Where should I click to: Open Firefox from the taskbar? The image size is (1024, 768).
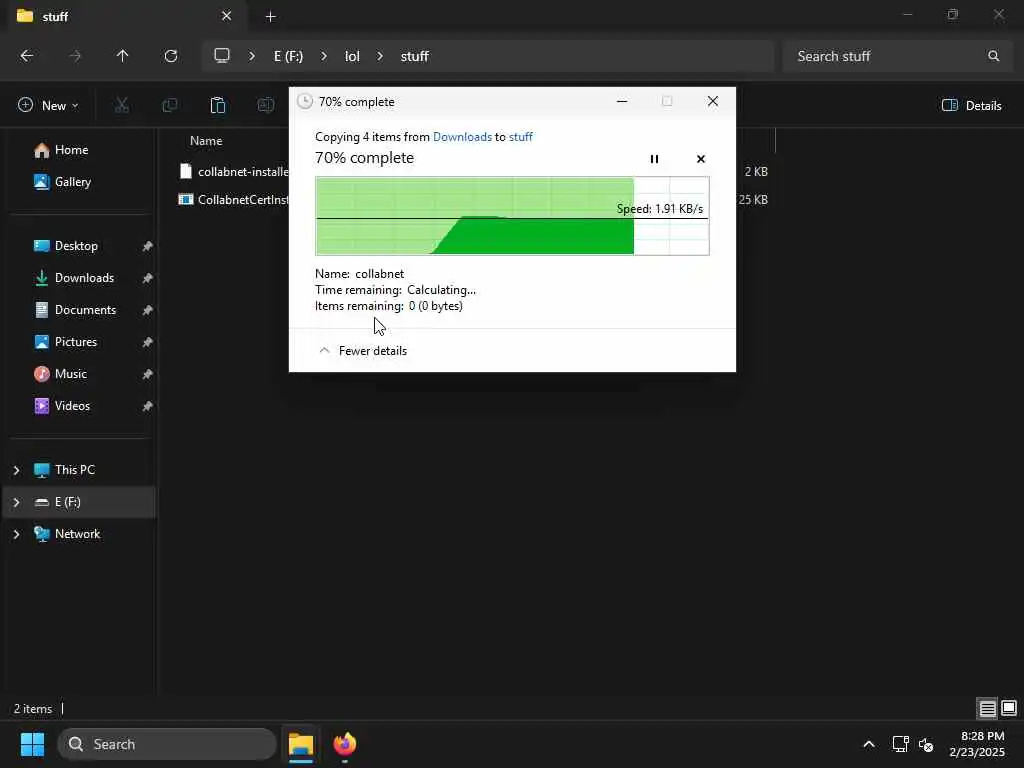coord(345,744)
